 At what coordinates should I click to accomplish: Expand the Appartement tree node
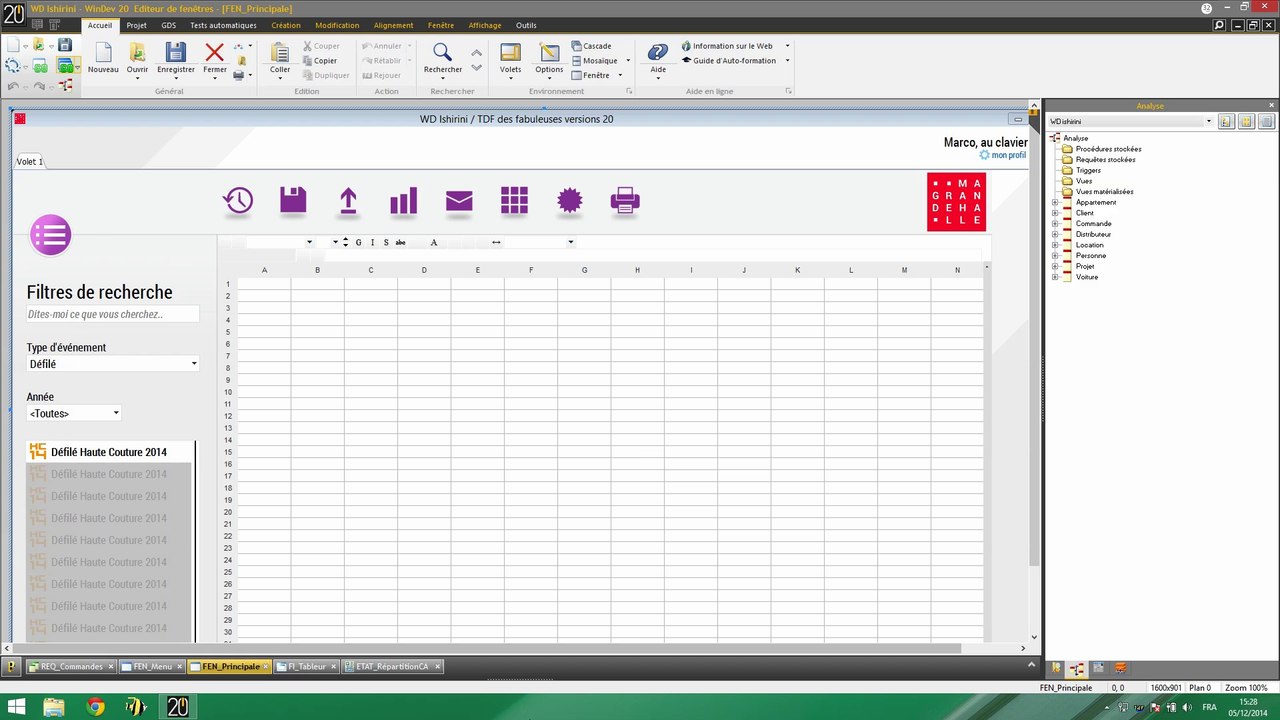1055,202
